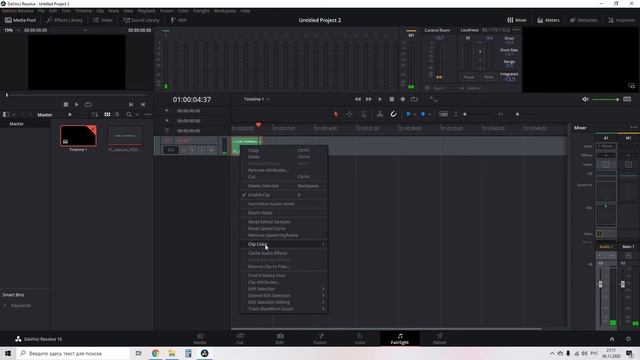Choose Delete Selected in context menu

[x=284, y=186]
